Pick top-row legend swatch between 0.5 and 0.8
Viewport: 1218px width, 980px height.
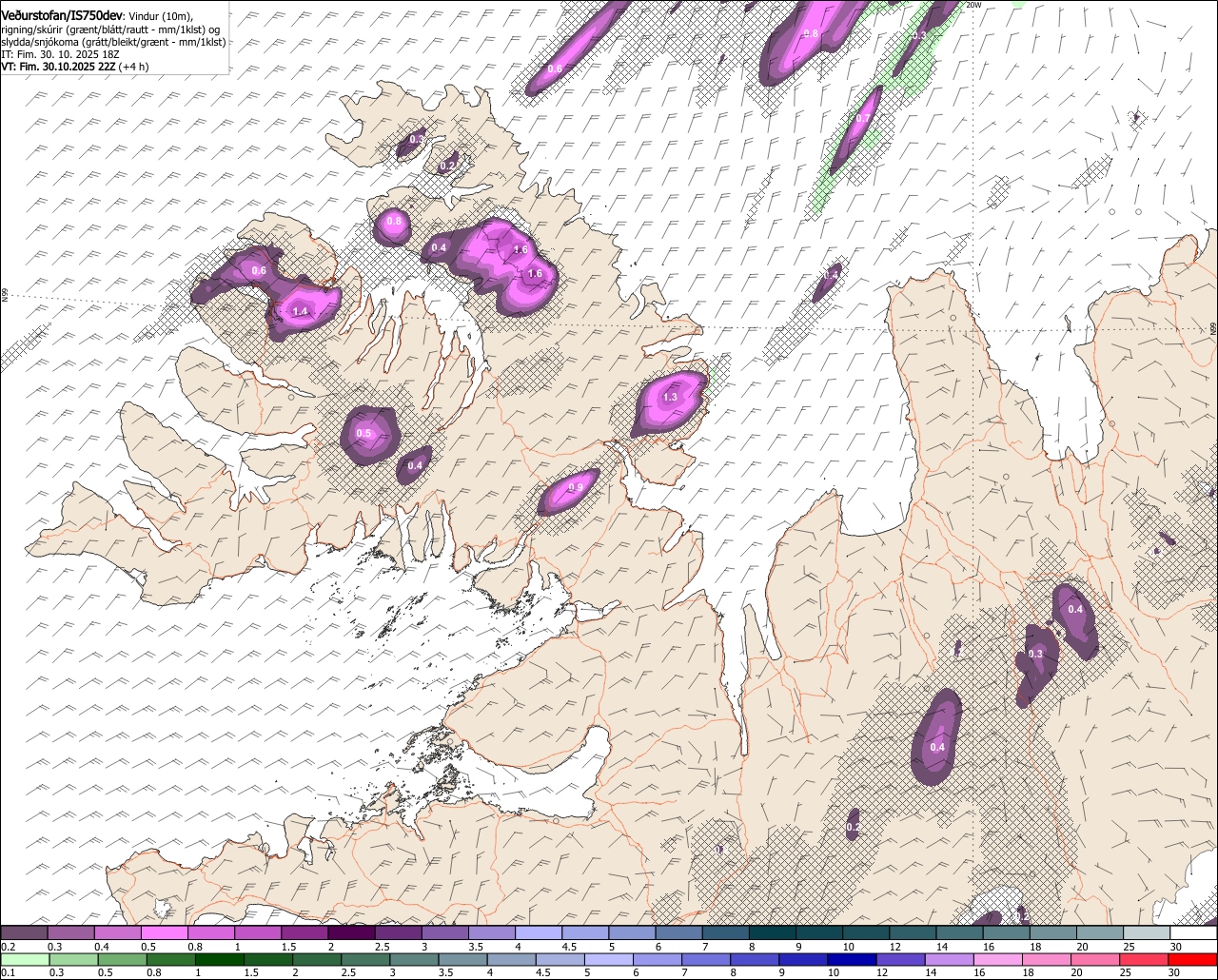pyautogui.click(x=164, y=932)
